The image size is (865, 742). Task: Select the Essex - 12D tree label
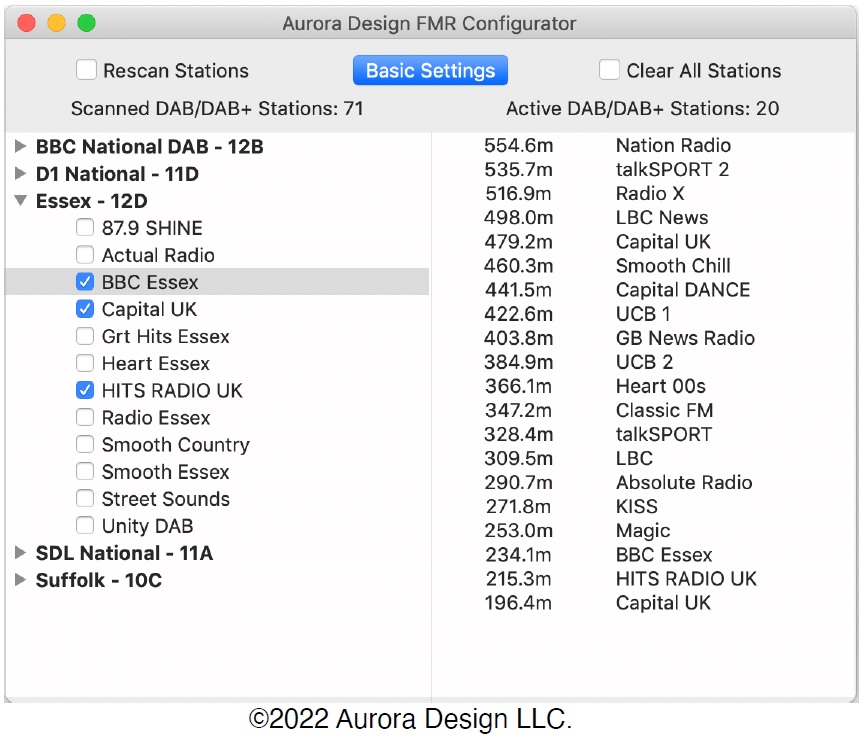tap(92, 201)
